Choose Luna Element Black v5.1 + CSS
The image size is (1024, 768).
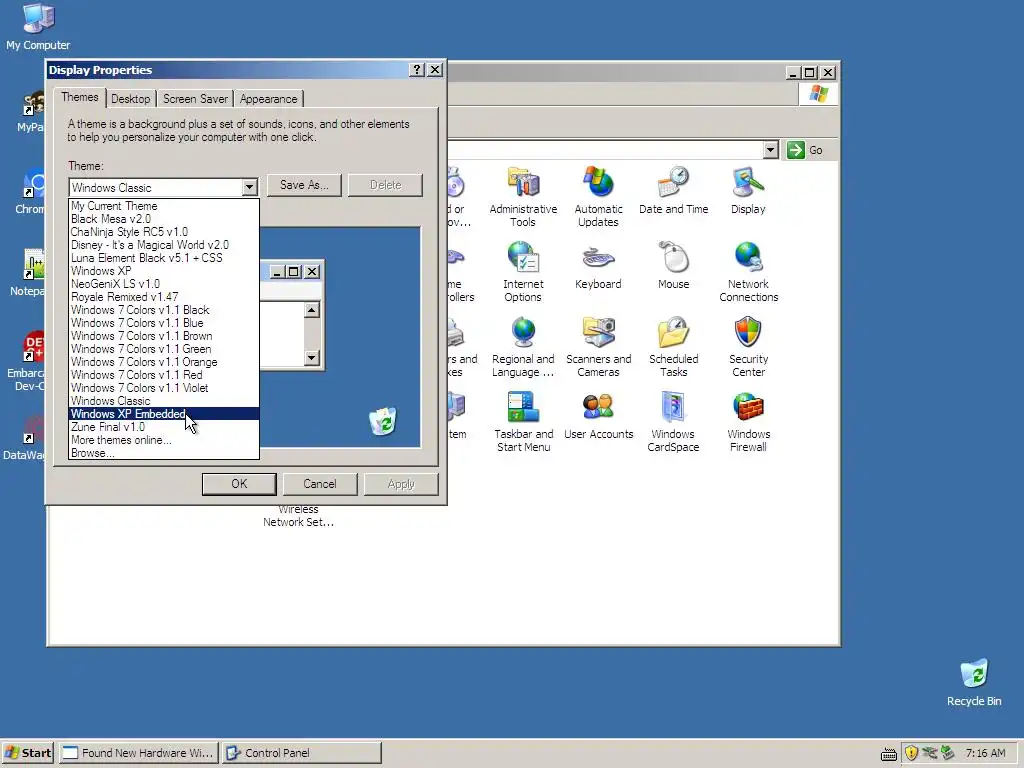point(164,258)
